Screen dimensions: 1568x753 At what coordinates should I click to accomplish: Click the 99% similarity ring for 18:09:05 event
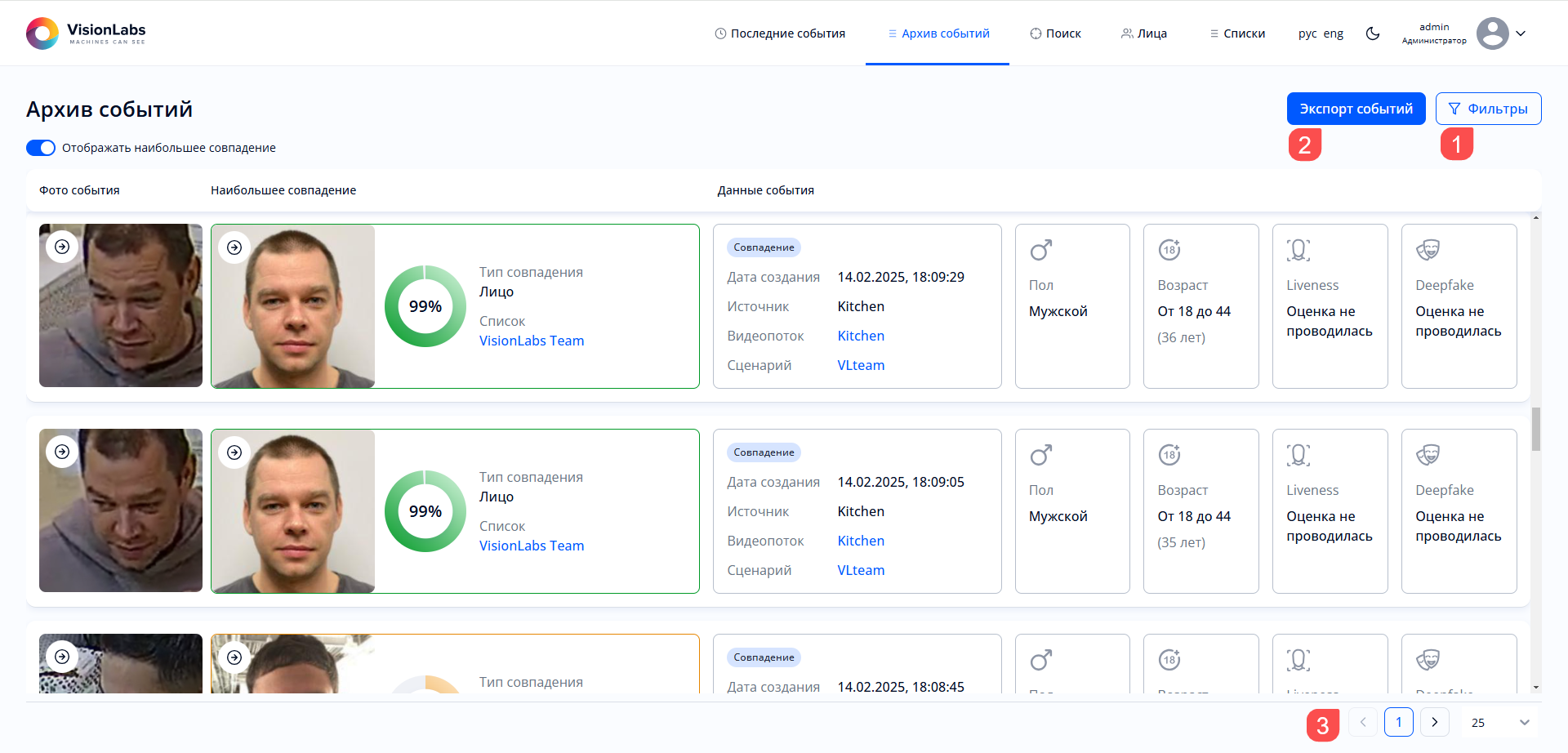425,511
